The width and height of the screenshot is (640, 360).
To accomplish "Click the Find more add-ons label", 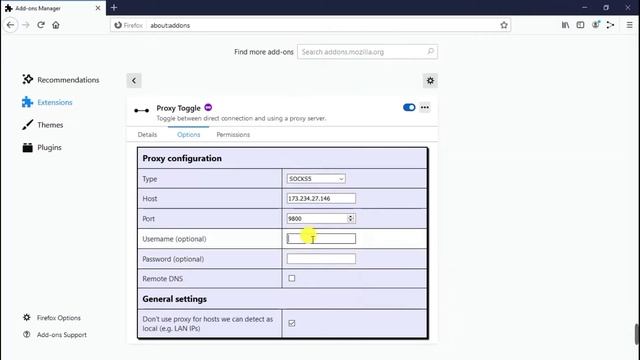I will pyautogui.click(x=264, y=52).
